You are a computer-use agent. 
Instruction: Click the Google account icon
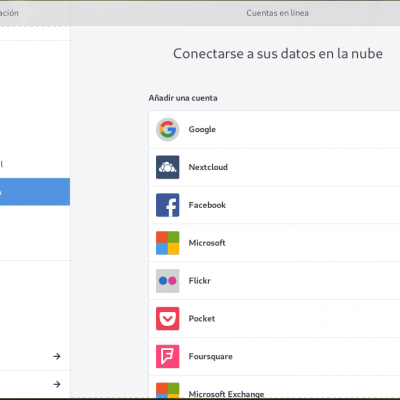tap(168, 129)
